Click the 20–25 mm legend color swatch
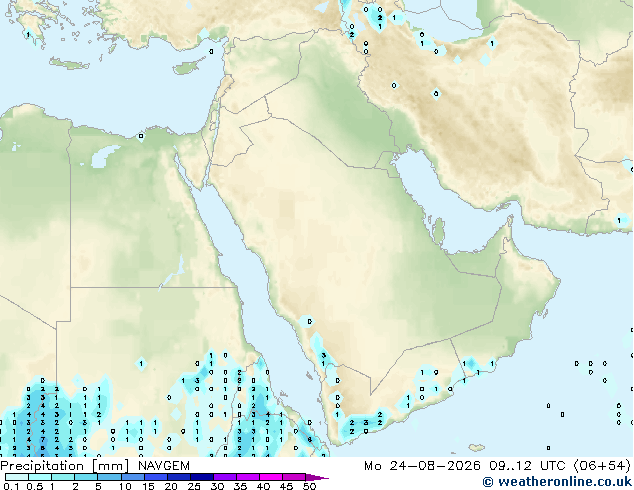Viewport: 634px width, 490px height. coord(179,477)
